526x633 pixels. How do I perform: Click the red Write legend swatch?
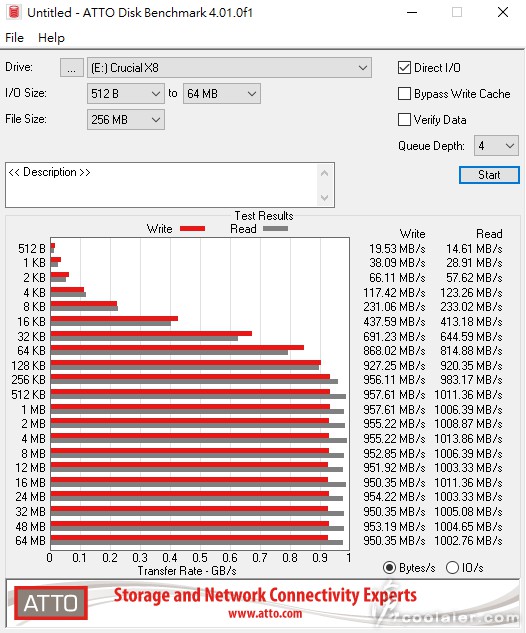(x=193, y=228)
